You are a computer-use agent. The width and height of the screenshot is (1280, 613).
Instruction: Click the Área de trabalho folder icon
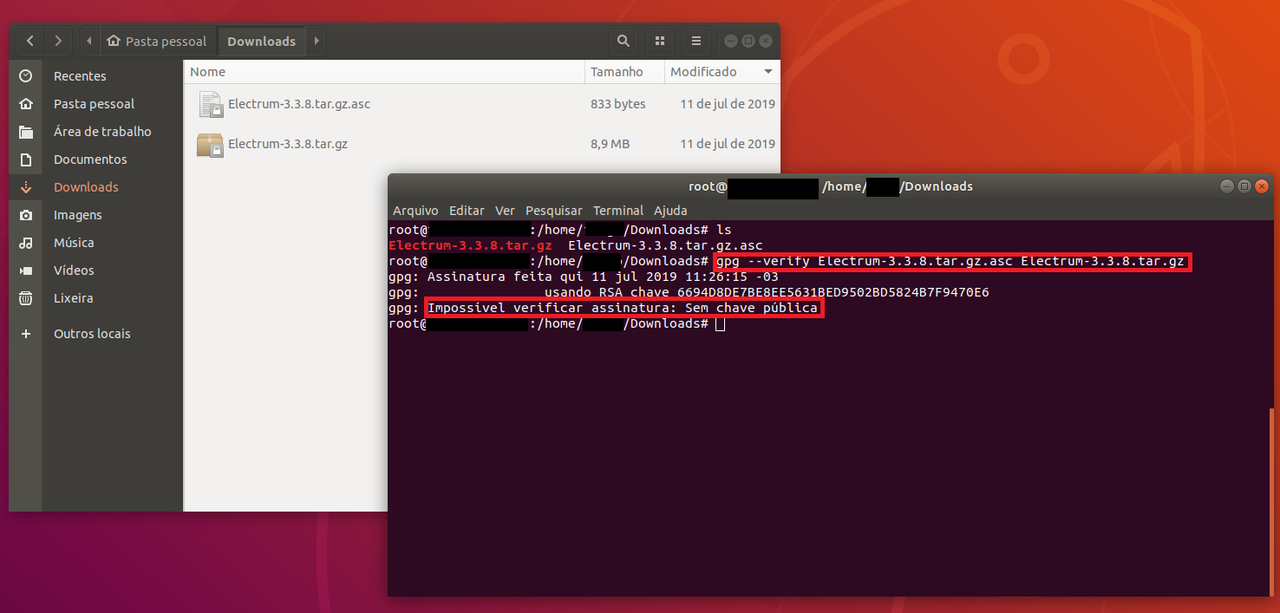[x=26, y=132]
